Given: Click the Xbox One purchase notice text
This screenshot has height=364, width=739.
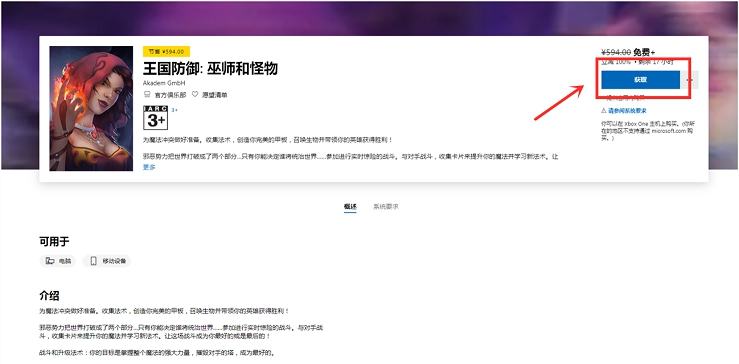Looking at the screenshot, I should (x=648, y=131).
